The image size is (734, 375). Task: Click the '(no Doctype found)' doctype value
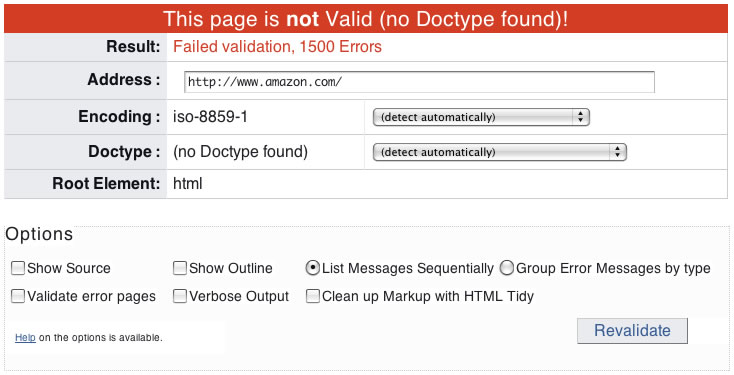pos(240,152)
